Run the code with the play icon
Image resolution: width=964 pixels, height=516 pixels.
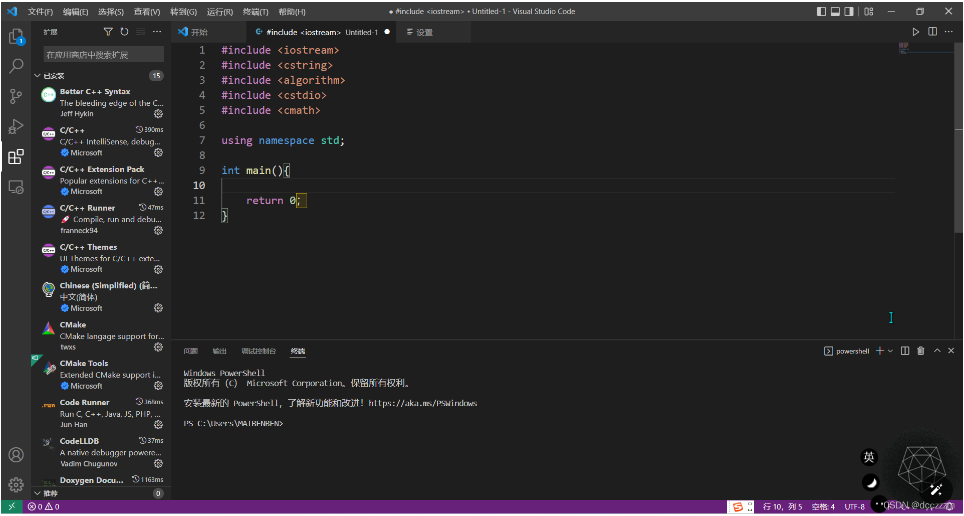916,32
